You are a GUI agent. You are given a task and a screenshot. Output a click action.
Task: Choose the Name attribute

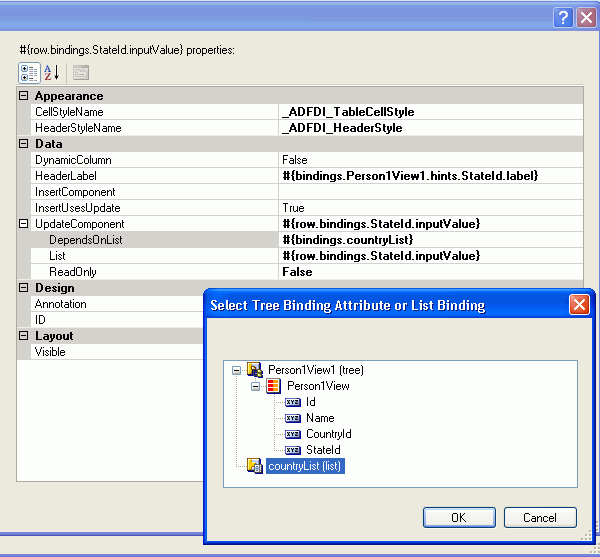tap(320, 418)
